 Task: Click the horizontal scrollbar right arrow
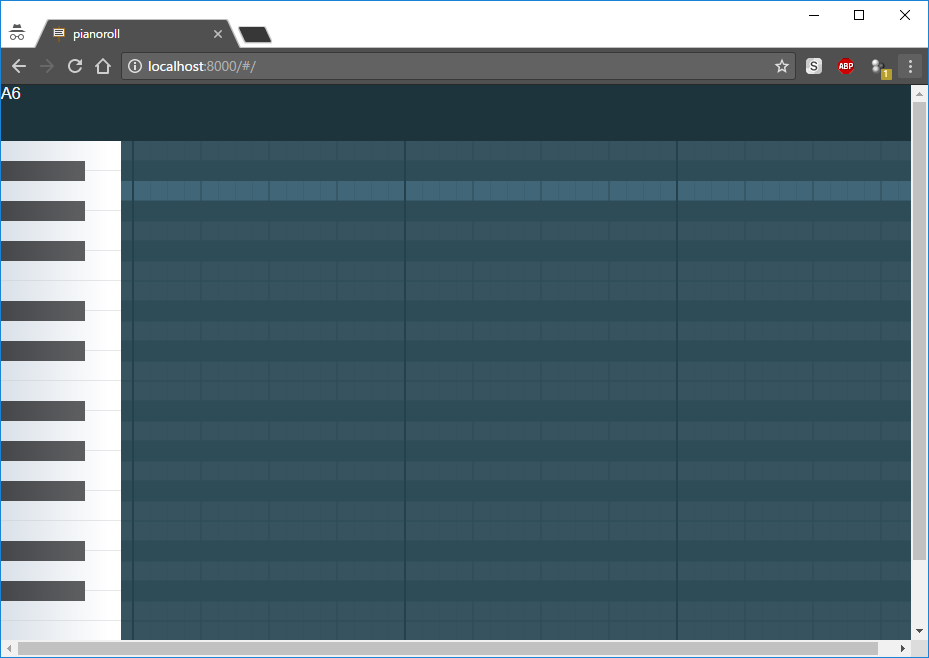[902, 649]
